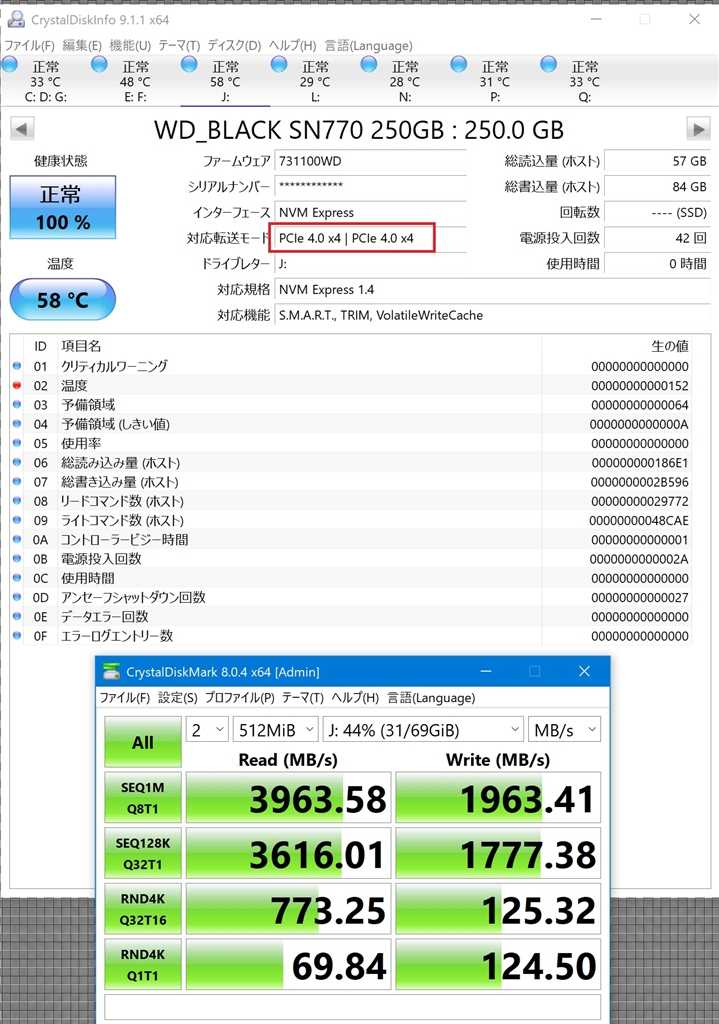Open 編集(E) menu in CrystalDiskInfo
Viewport: 719px width, 1024px height.
point(82,46)
